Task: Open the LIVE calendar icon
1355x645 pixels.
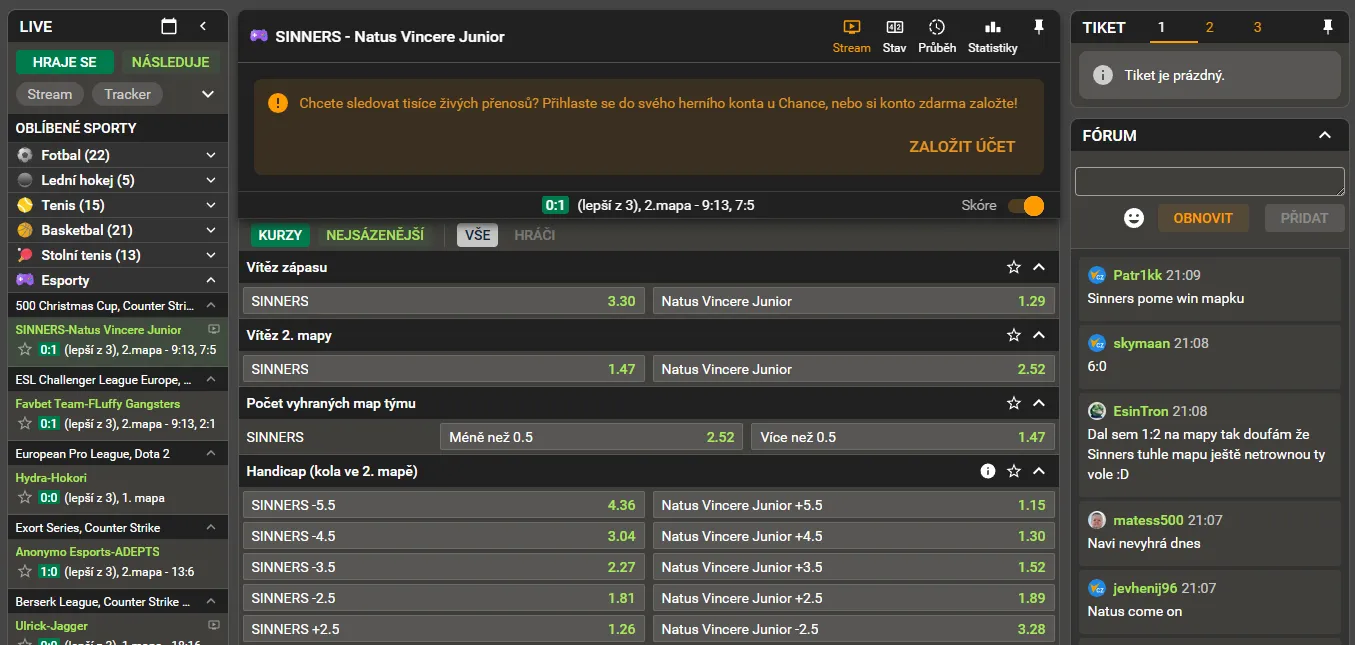Action: pos(169,27)
